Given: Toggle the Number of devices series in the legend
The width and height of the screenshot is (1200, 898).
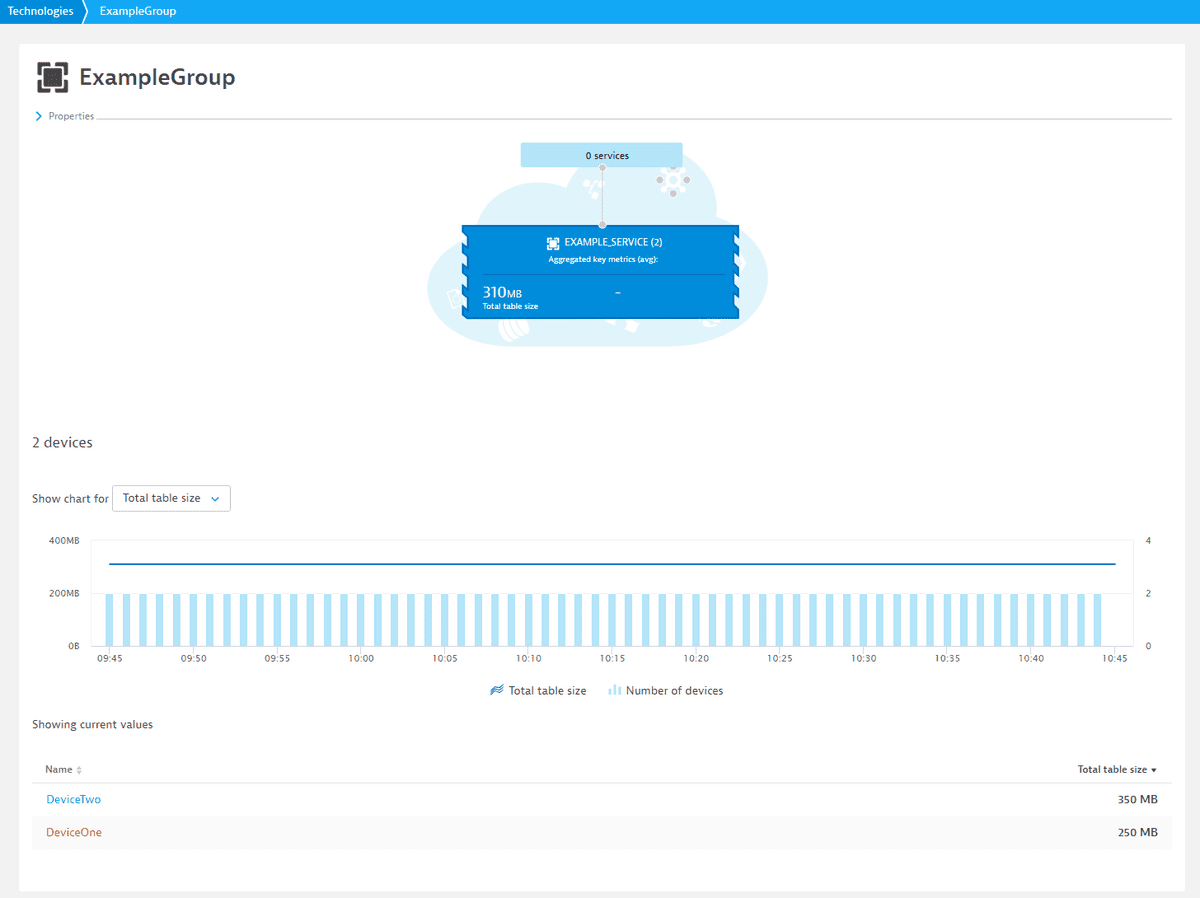Looking at the screenshot, I should tap(665, 690).
